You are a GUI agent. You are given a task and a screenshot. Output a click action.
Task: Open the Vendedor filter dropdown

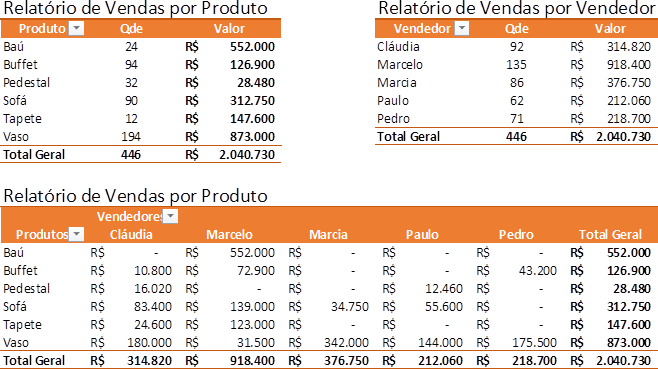[x=462, y=29]
